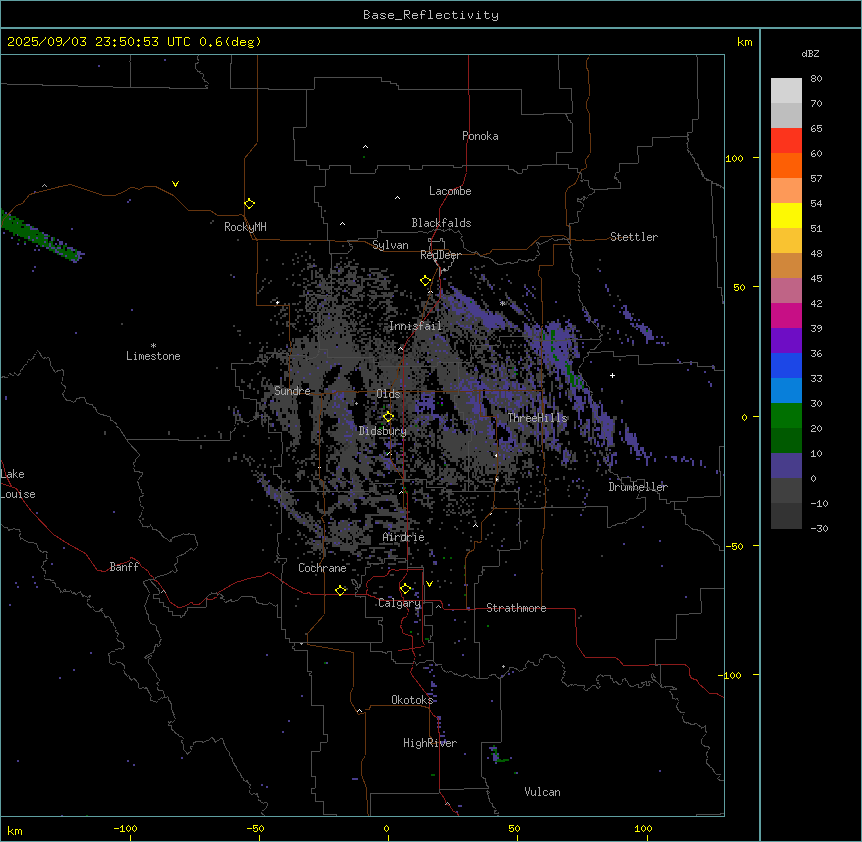Click the Innisfail town label
Image resolution: width=862 pixels, height=842 pixels.
pos(415,326)
